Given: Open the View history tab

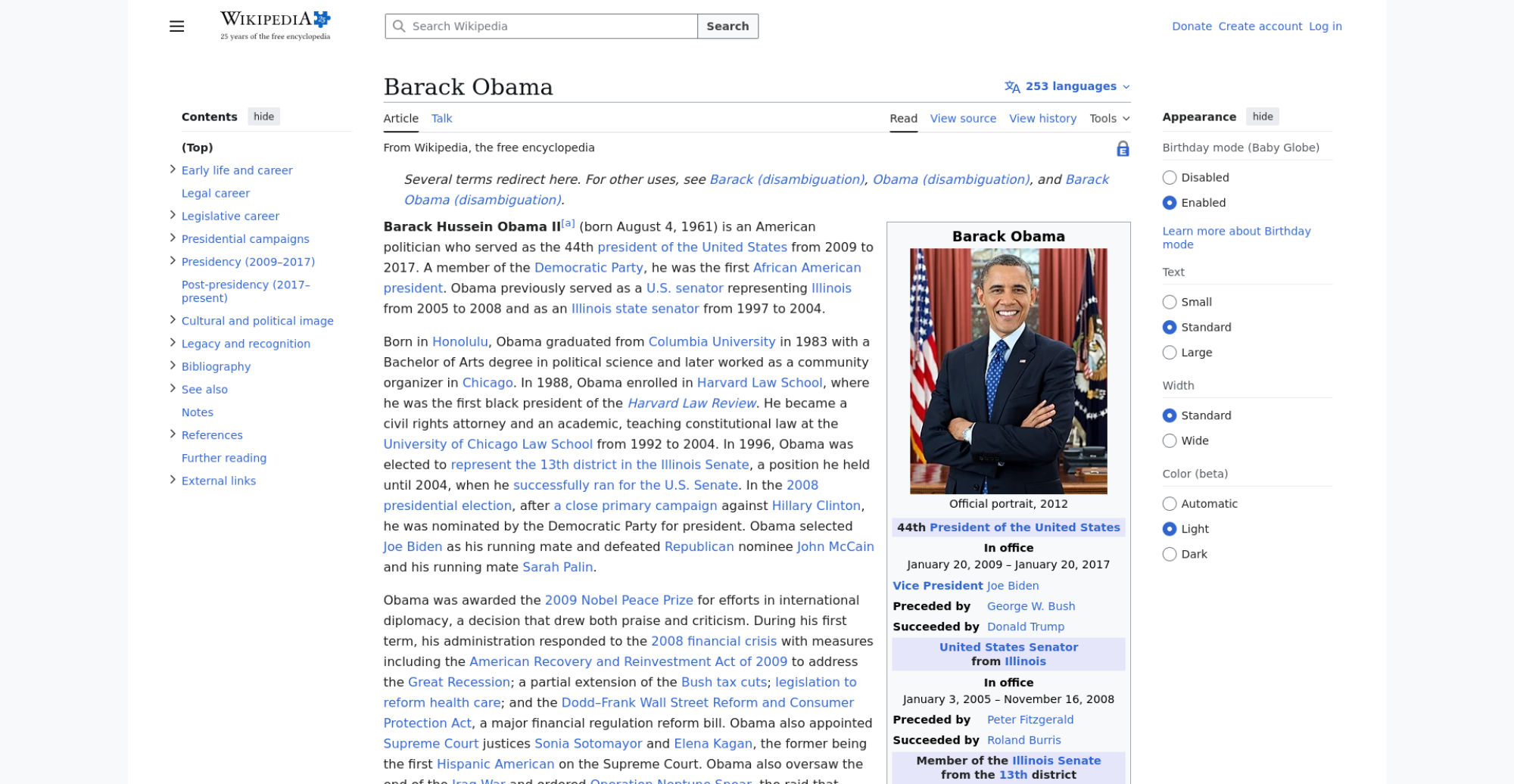Looking at the screenshot, I should point(1042,119).
